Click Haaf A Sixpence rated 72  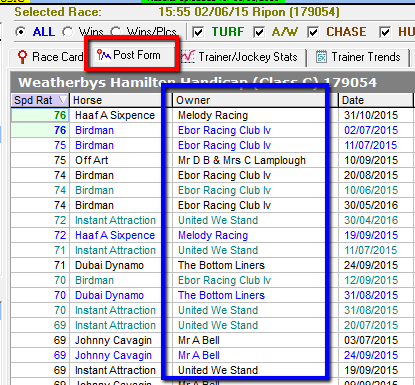[x=115, y=235]
